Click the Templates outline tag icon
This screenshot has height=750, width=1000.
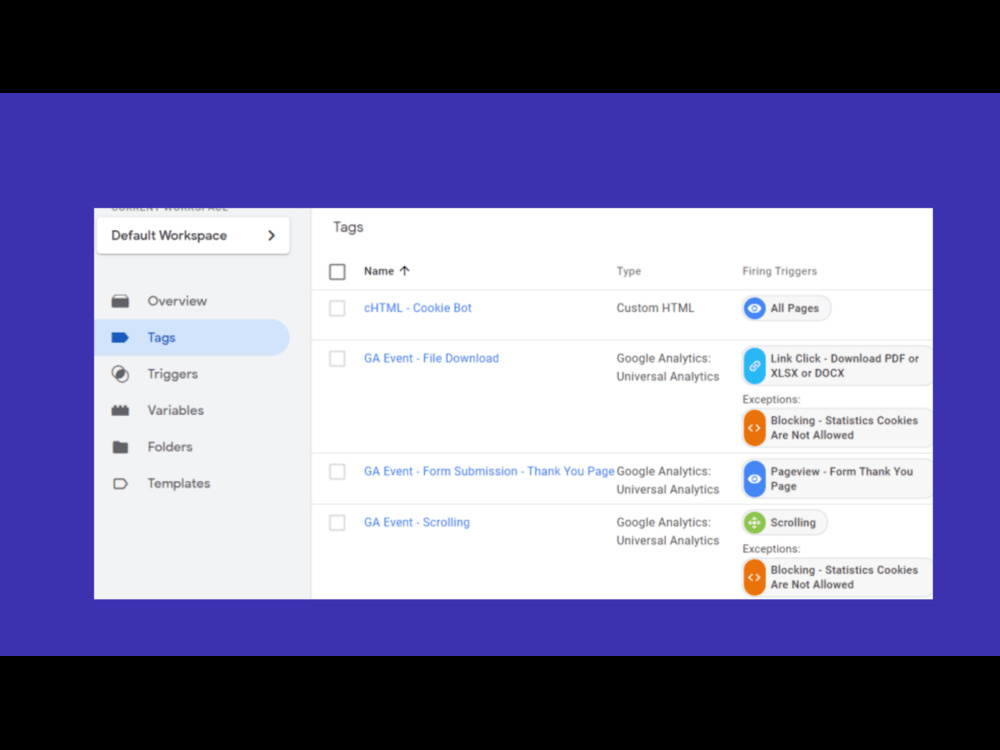tap(120, 483)
